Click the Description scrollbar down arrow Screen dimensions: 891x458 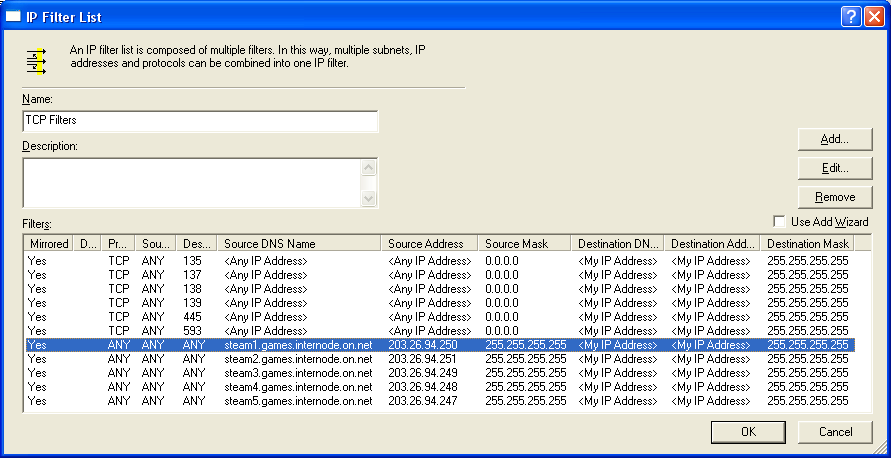click(x=369, y=198)
